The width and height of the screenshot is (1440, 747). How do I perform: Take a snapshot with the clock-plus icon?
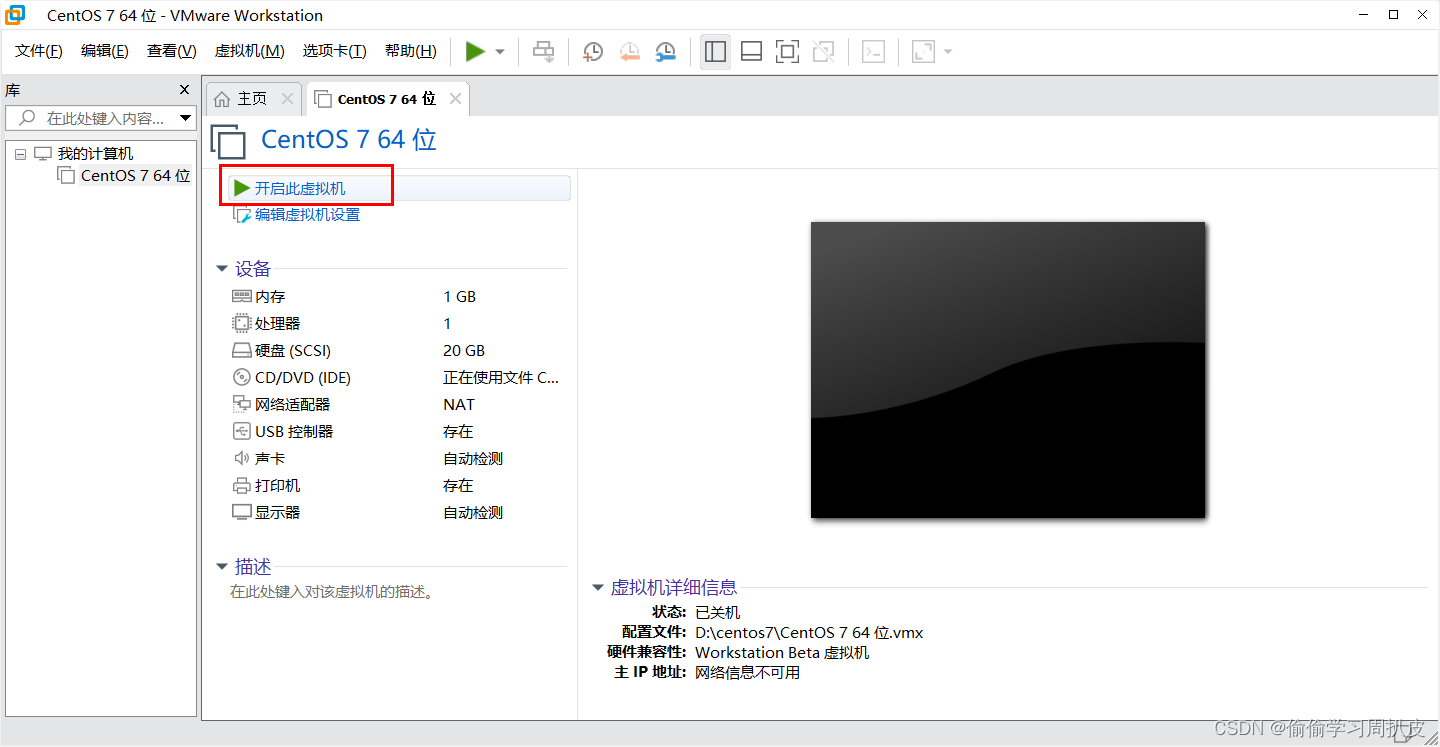[593, 52]
